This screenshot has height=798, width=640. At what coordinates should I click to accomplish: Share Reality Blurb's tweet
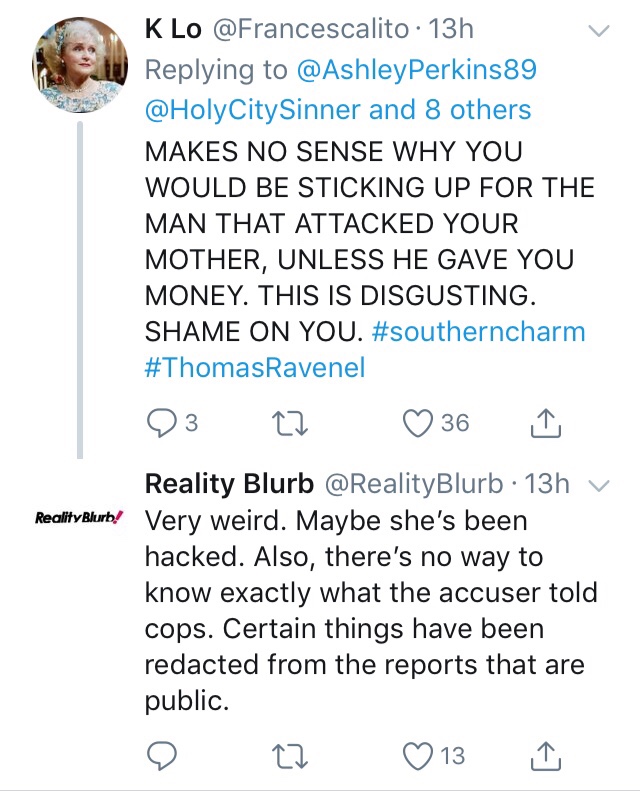545,755
